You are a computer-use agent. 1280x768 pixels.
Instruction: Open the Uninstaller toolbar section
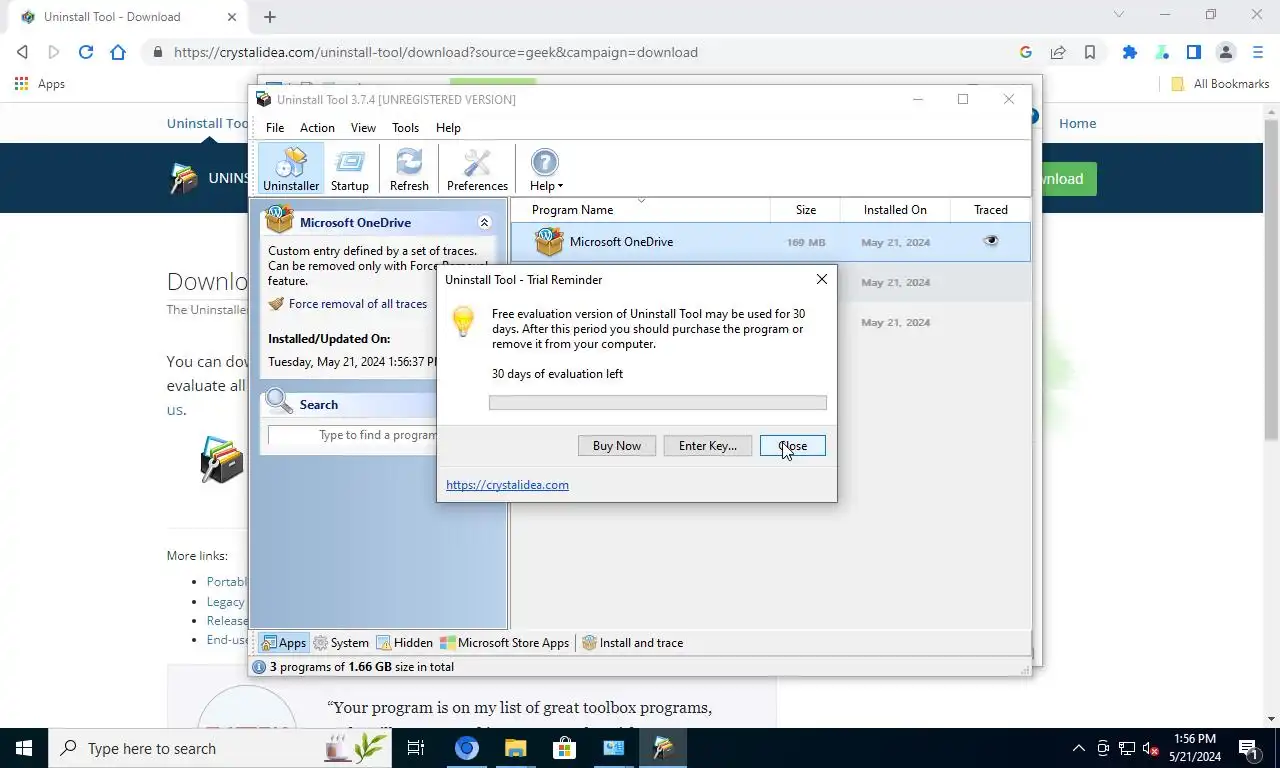[x=291, y=169]
